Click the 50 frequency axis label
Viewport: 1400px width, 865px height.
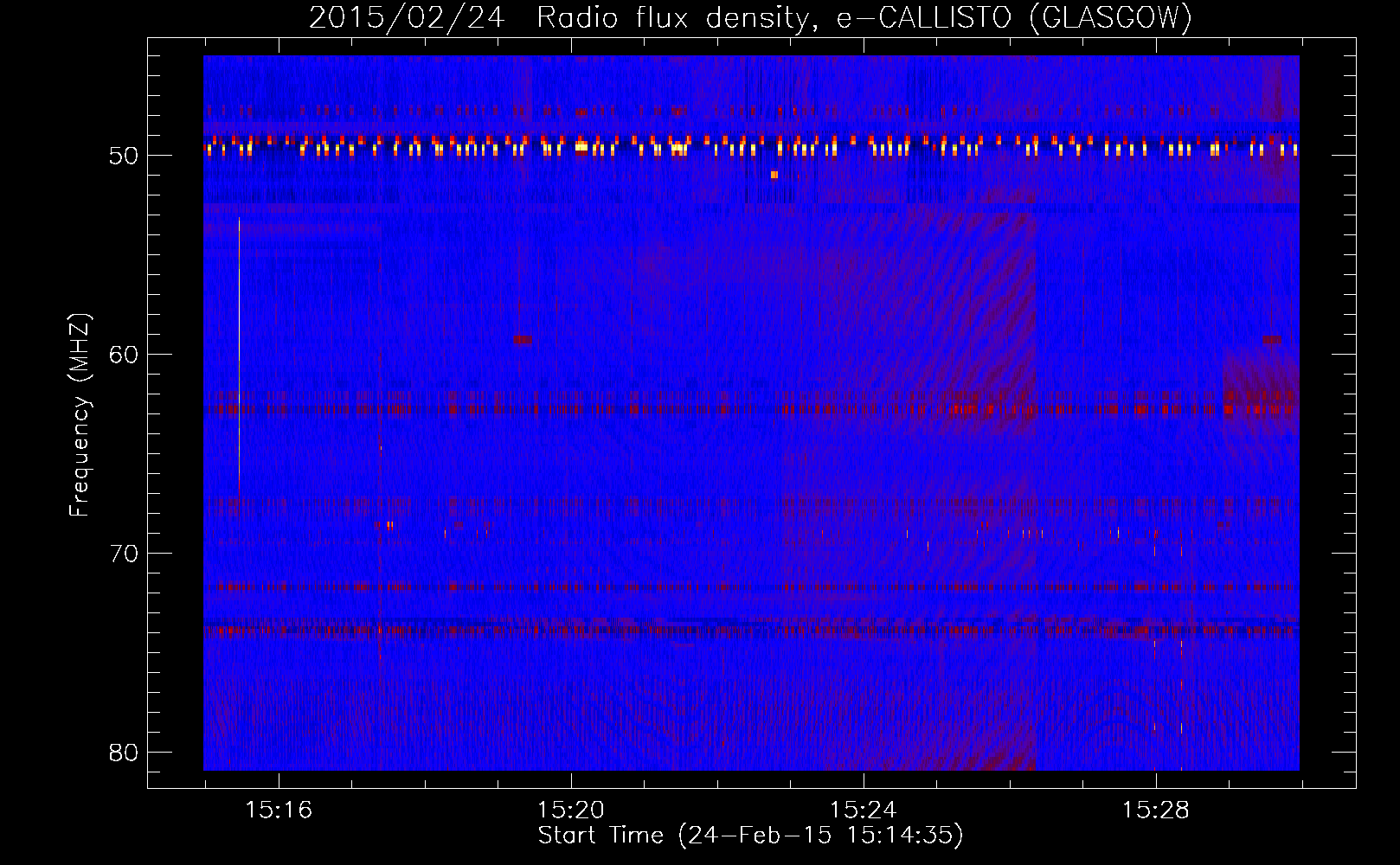(x=125, y=157)
